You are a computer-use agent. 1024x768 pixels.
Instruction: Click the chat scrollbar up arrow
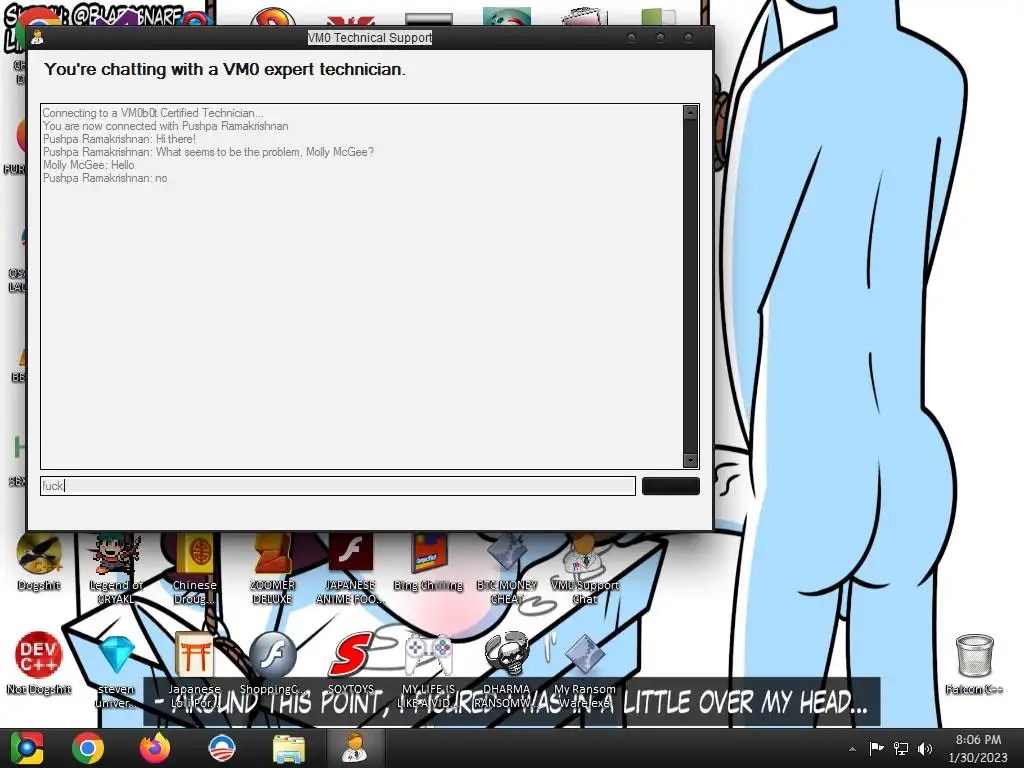690,112
